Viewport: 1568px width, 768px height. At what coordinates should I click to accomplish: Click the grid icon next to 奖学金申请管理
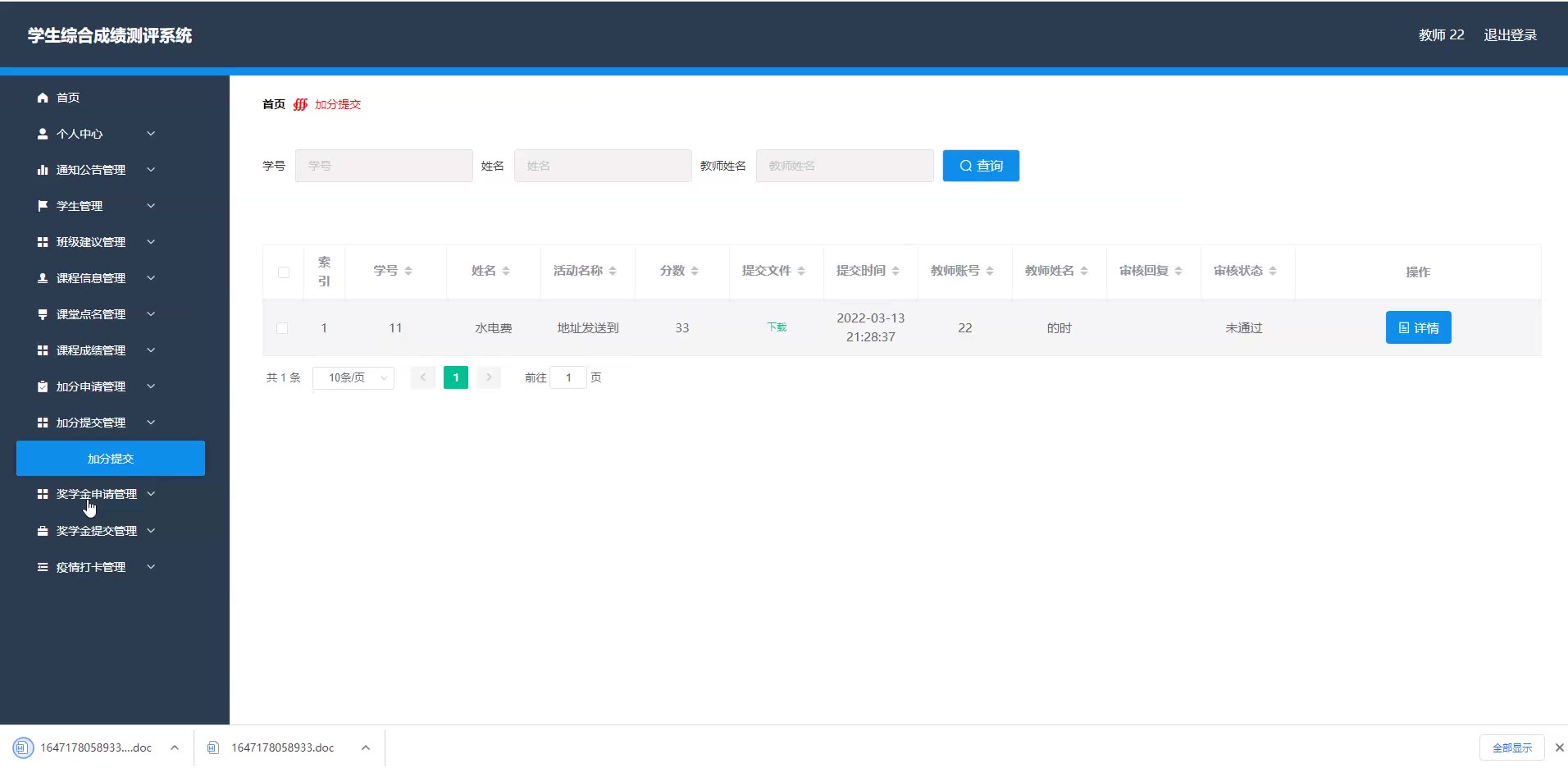pos(43,494)
